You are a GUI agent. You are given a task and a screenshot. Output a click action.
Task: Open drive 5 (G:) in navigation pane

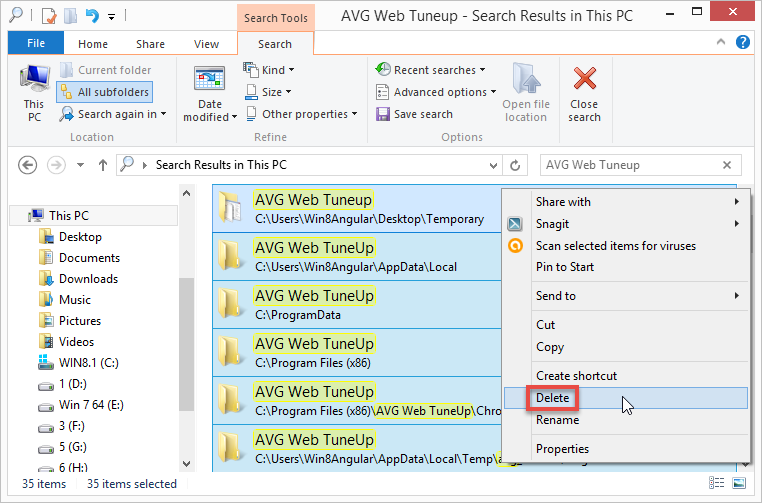[63, 447]
